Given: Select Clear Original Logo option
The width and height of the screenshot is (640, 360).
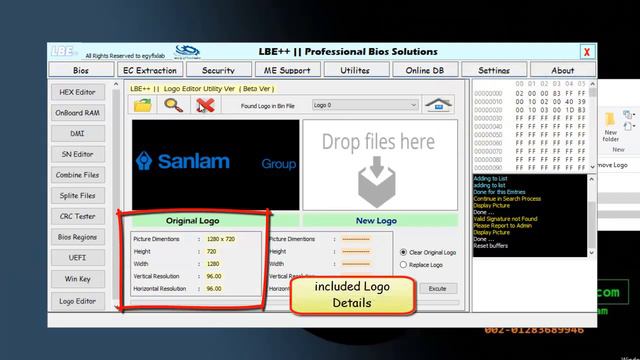Looking at the screenshot, I should pyautogui.click(x=428, y=252).
